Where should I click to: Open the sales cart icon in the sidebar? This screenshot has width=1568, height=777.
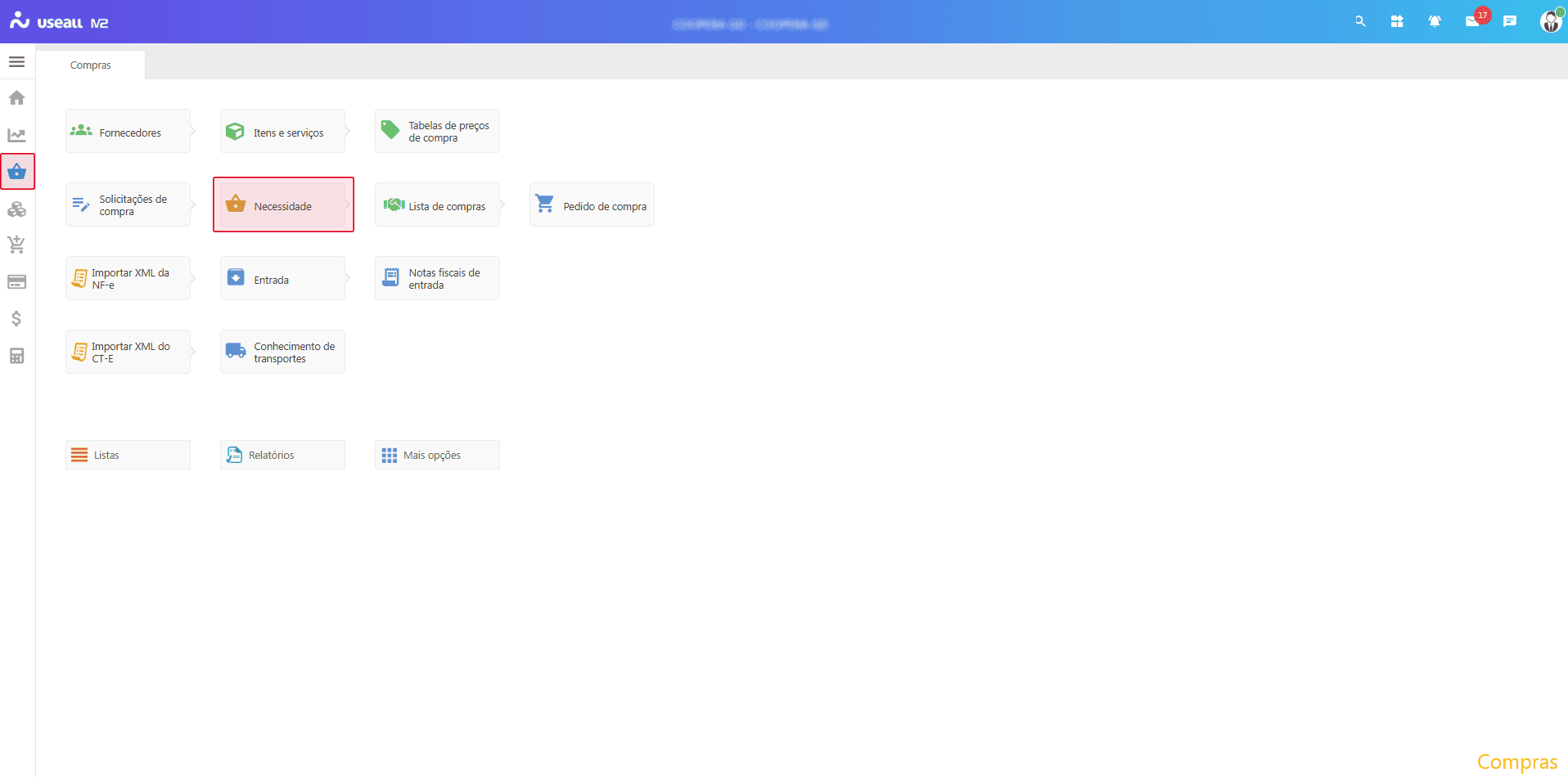click(16, 245)
